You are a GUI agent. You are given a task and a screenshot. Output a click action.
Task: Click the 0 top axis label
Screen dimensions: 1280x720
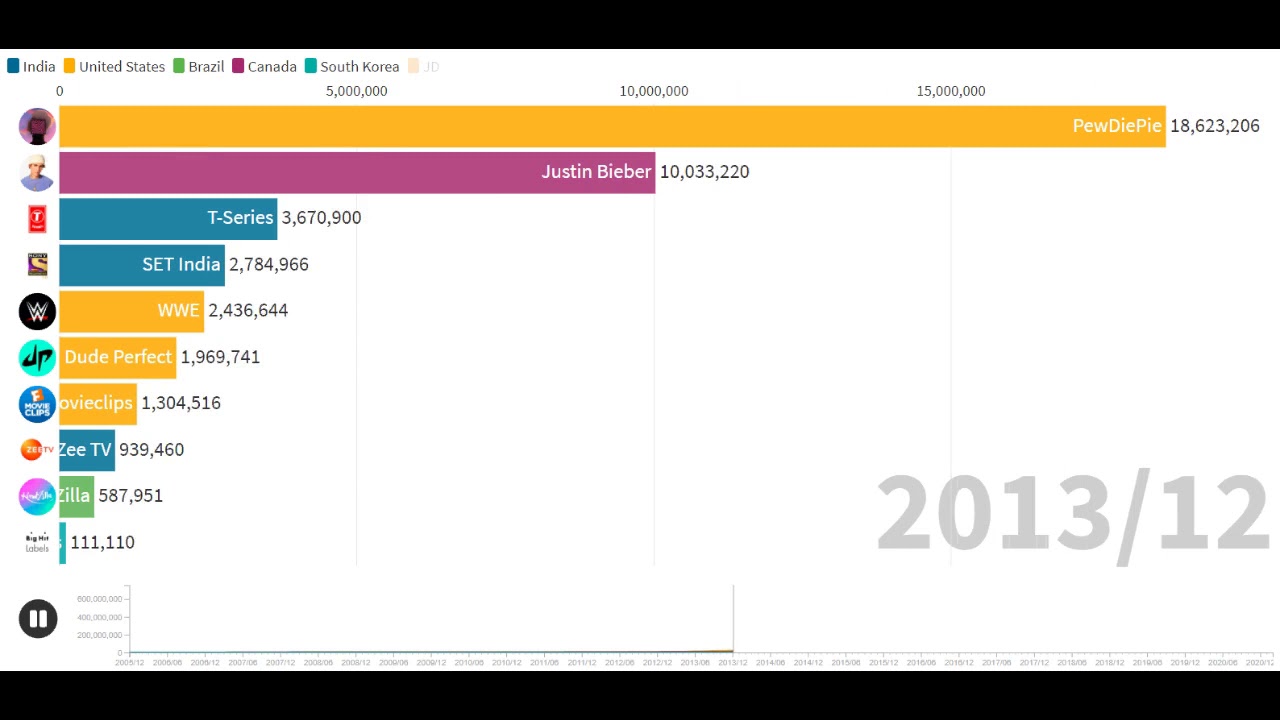tap(60, 91)
